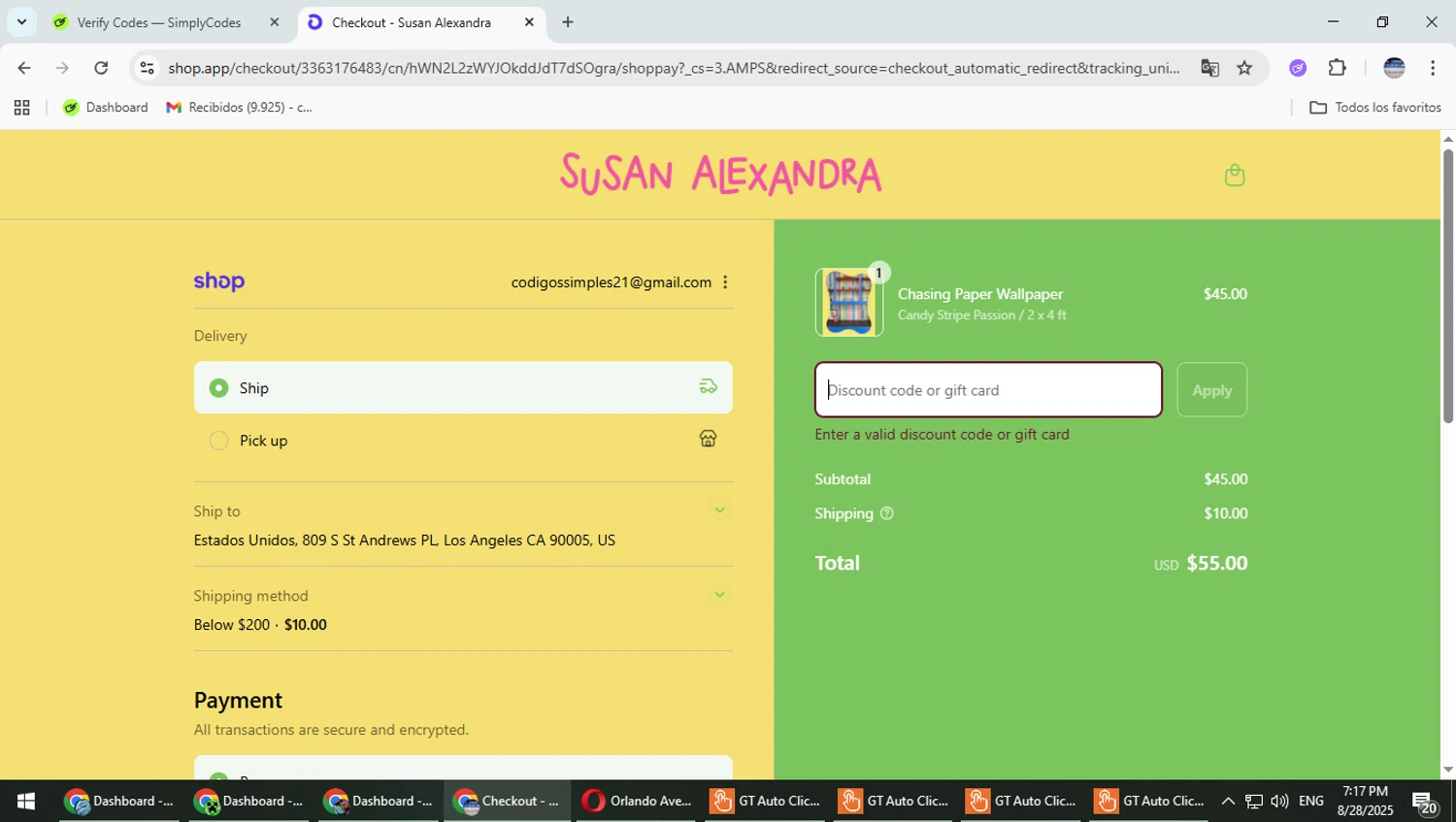This screenshot has width=1456, height=822.
Task: Open the Dashboard bookmark
Action: click(x=106, y=108)
